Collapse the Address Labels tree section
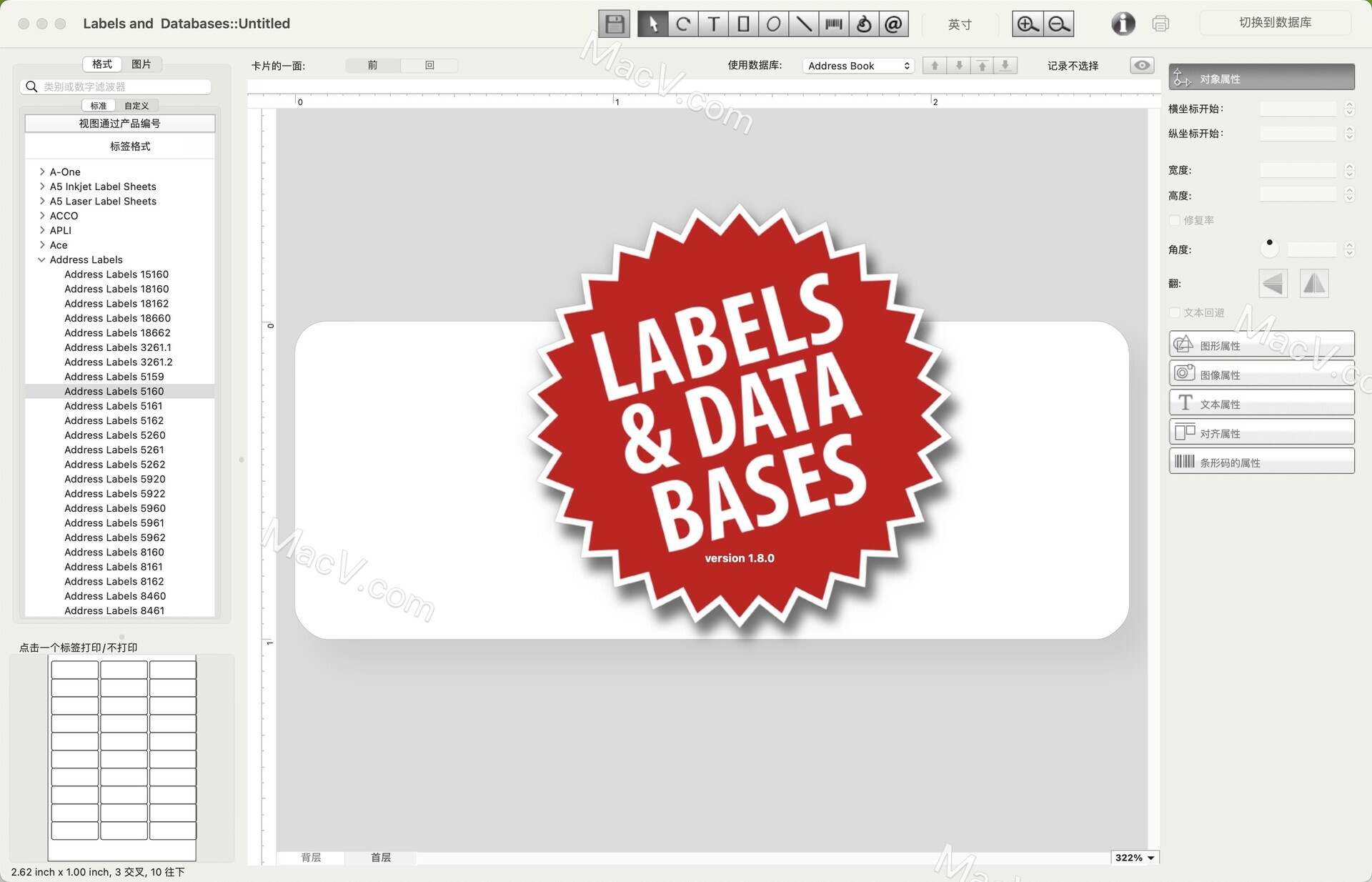1372x882 pixels. [x=41, y=259]
